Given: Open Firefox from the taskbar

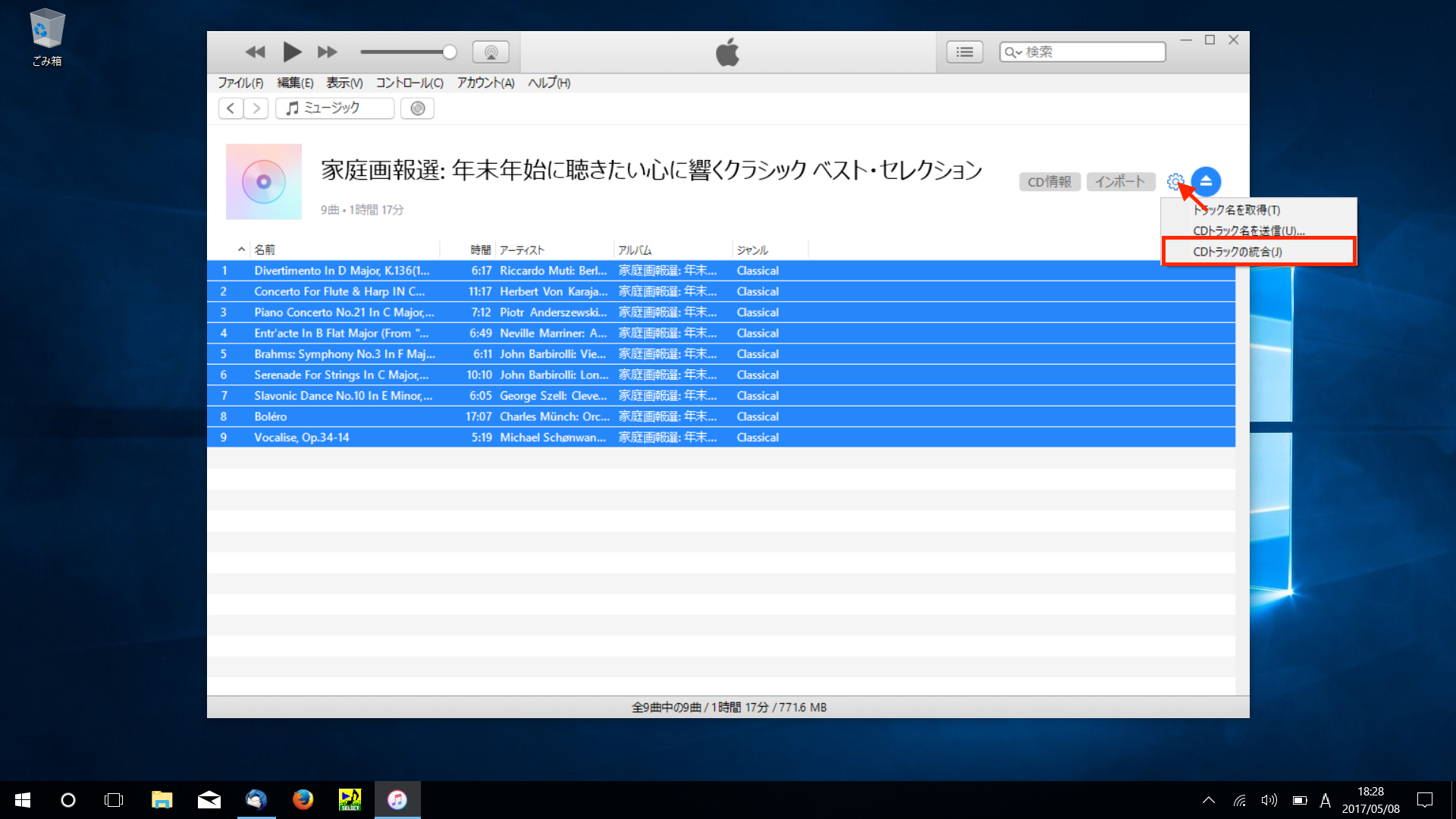Looking at the screenshot, I should coord(303,800).
